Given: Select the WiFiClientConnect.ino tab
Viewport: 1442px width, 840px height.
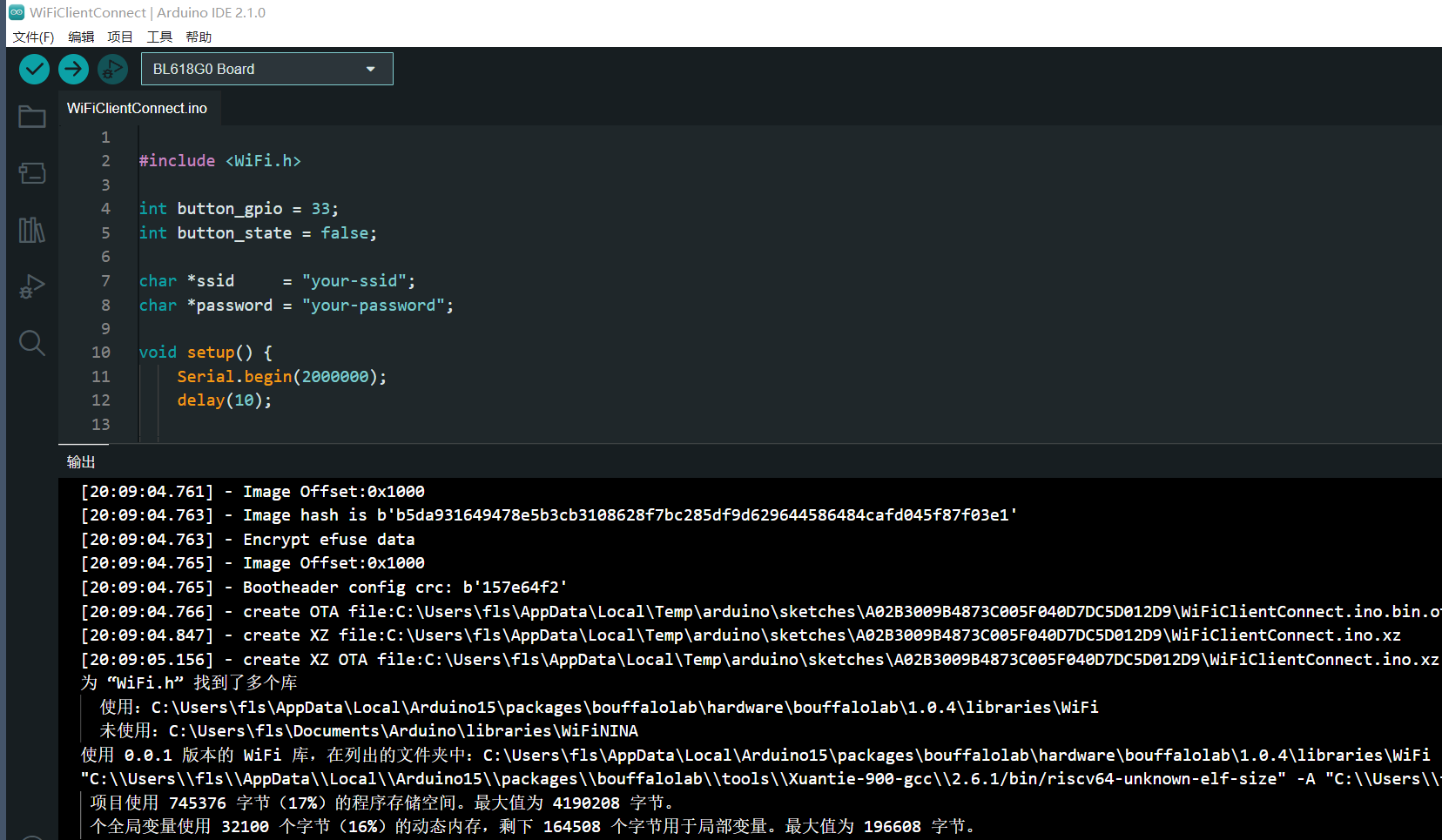Looking at the screenshot, I should pos(138,108).
